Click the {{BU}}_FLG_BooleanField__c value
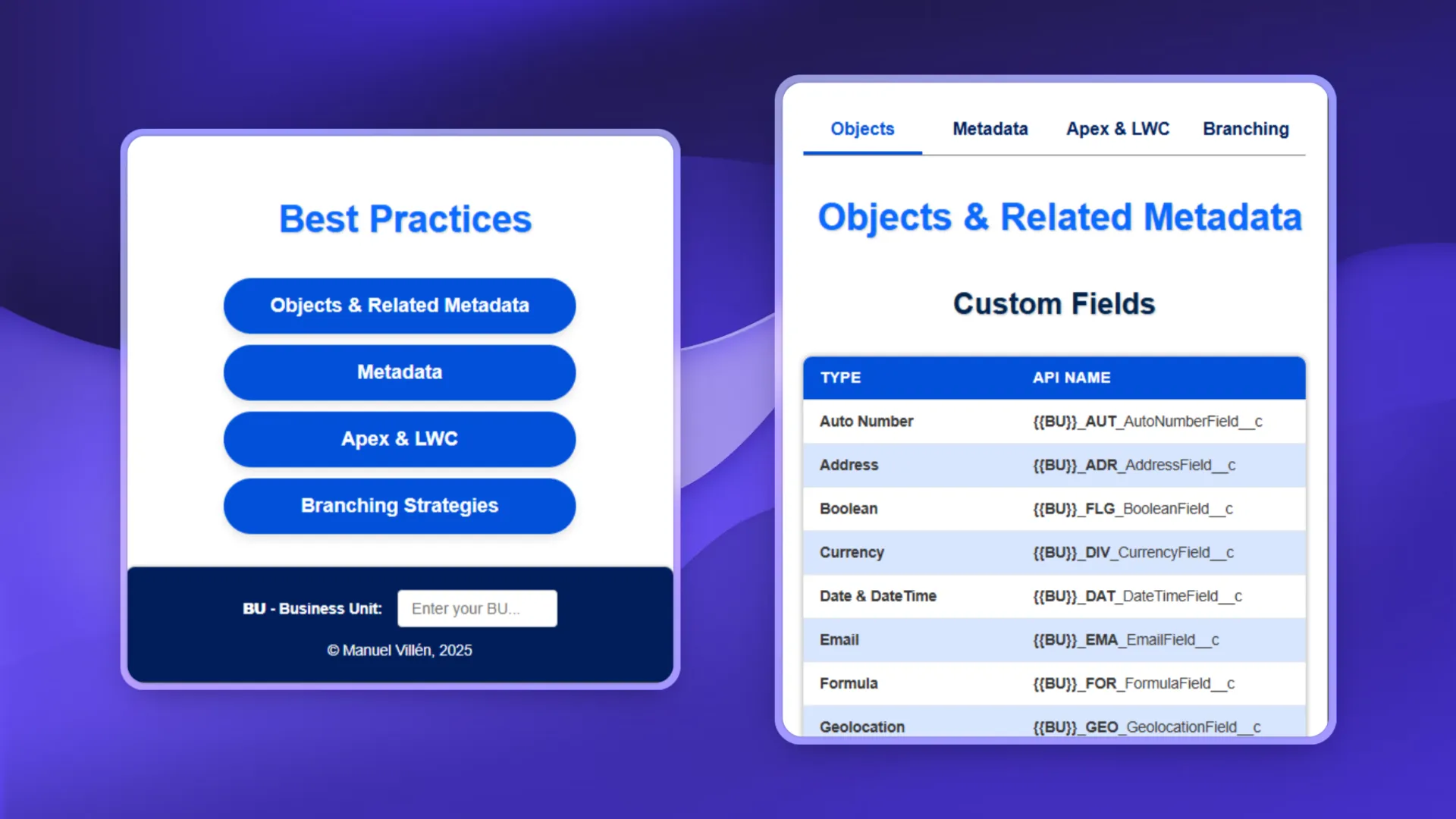This screenshot has height=819, width=1456. tap(1133, 509)
